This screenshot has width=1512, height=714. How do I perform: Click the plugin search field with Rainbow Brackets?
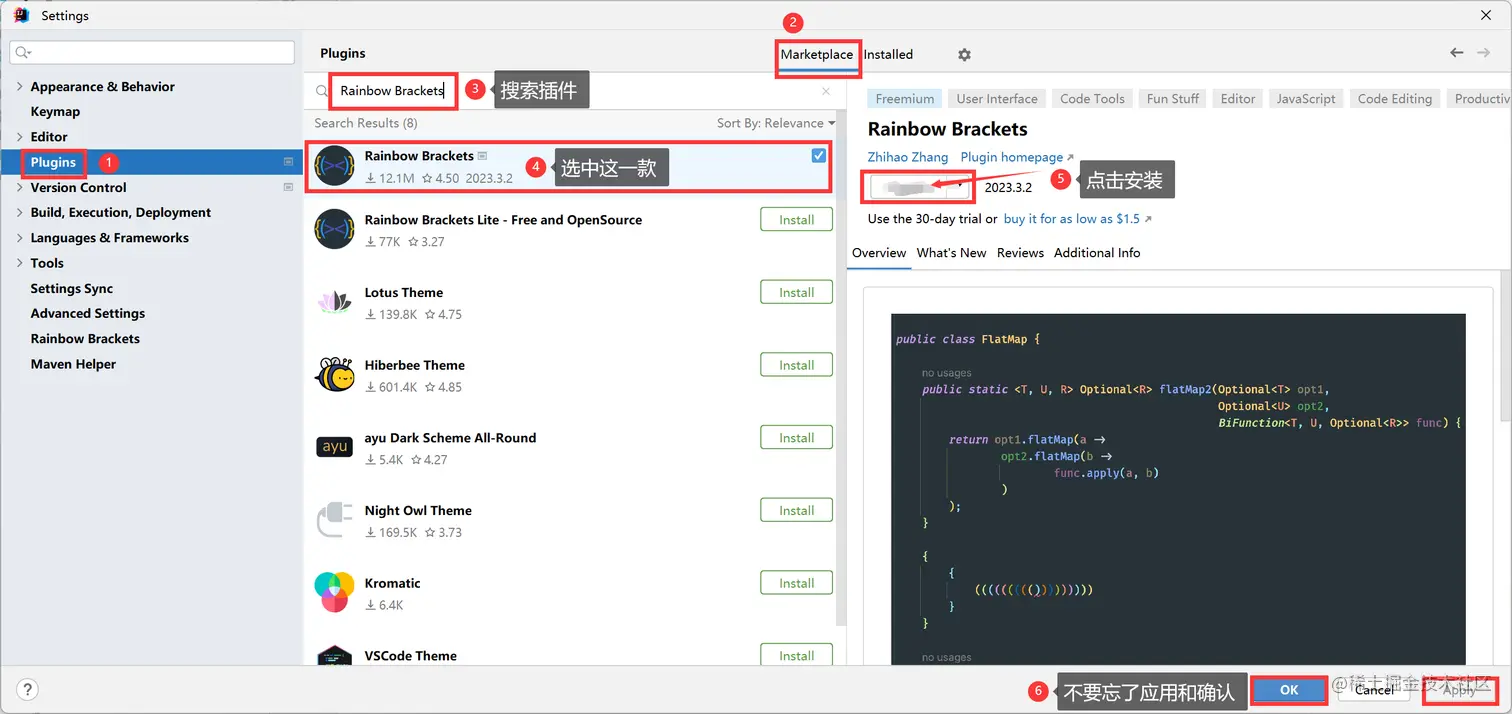click(x=576, y=91)
